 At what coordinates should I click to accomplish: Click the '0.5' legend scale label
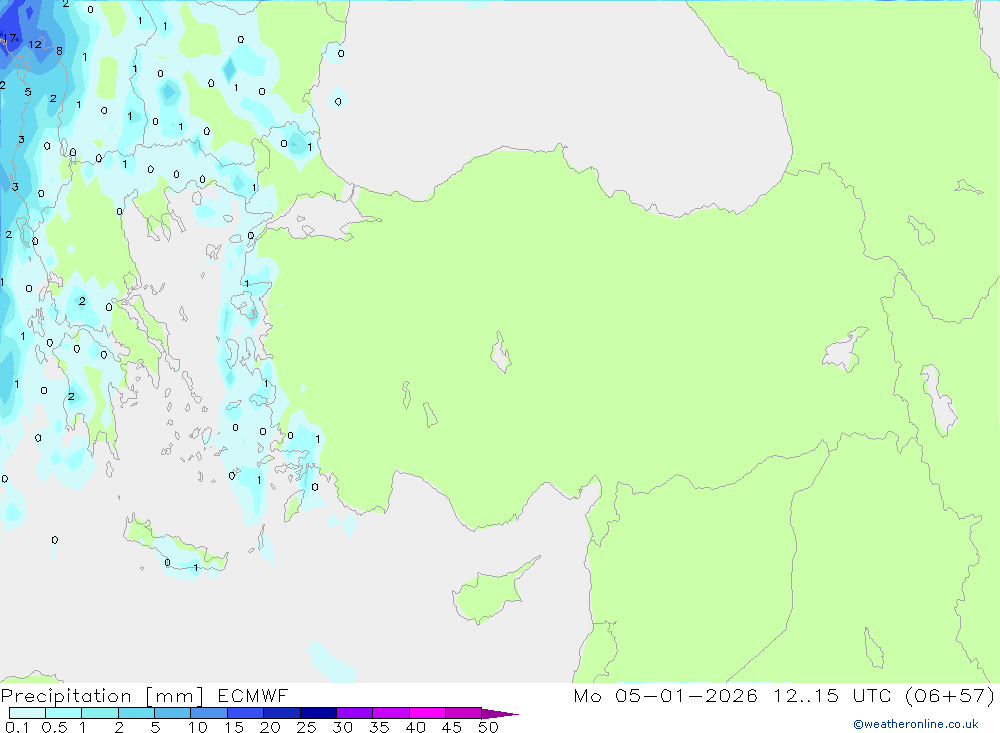click(54, 727)
